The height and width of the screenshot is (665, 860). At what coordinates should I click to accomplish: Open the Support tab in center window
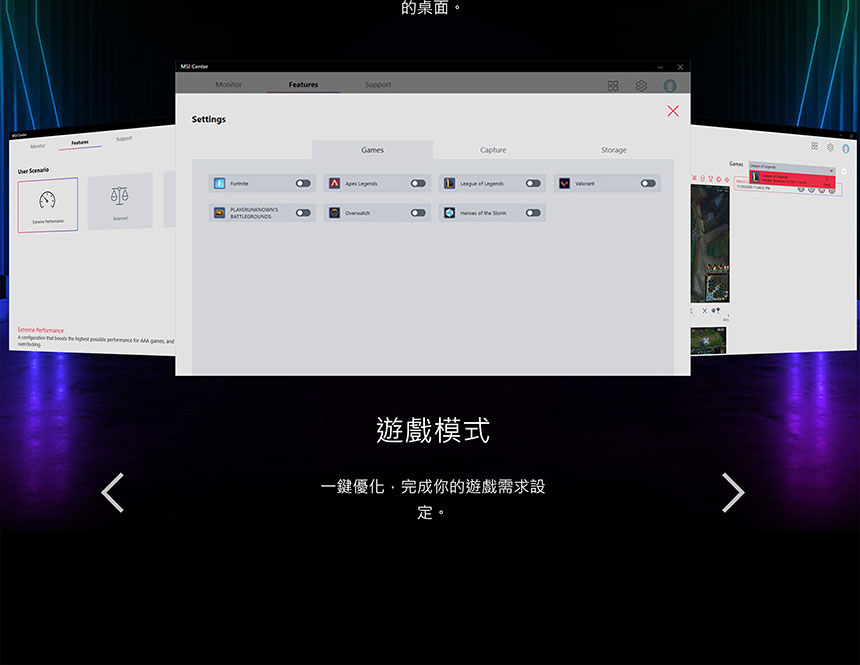click(378, 84)
